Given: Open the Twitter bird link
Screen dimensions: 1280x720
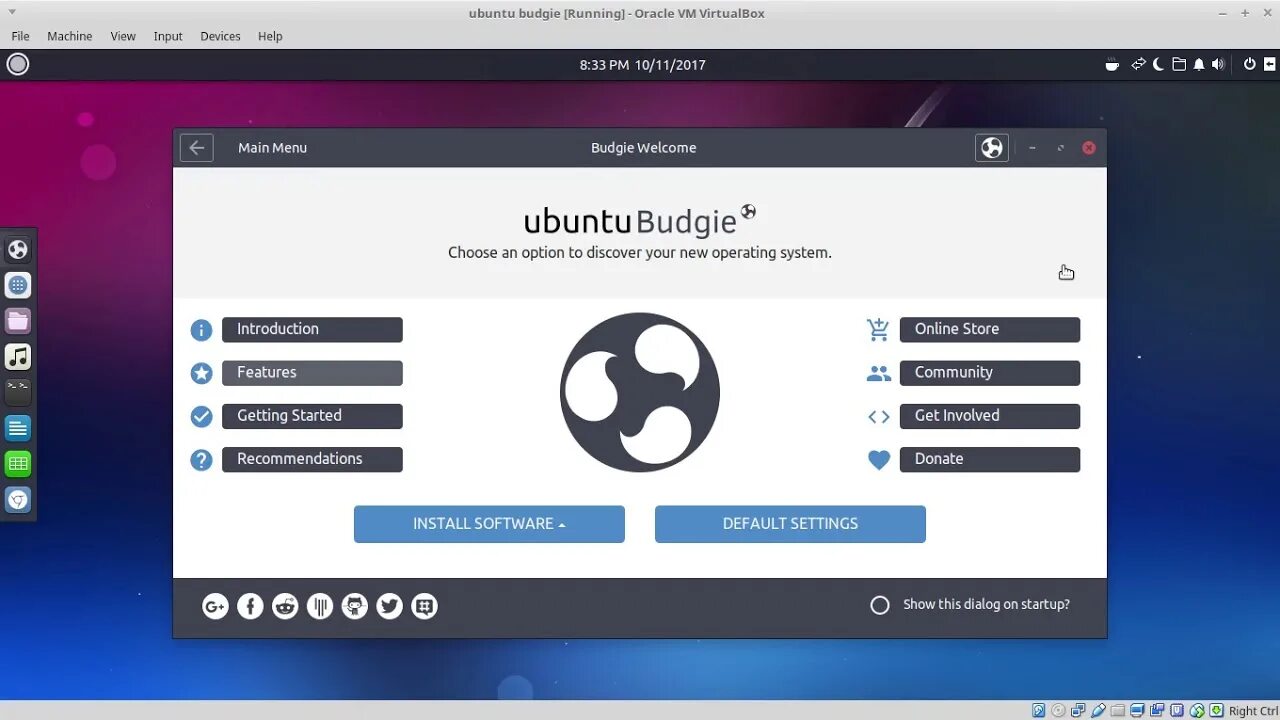Looking at the screenshot, I should click(x=390, y=606).
